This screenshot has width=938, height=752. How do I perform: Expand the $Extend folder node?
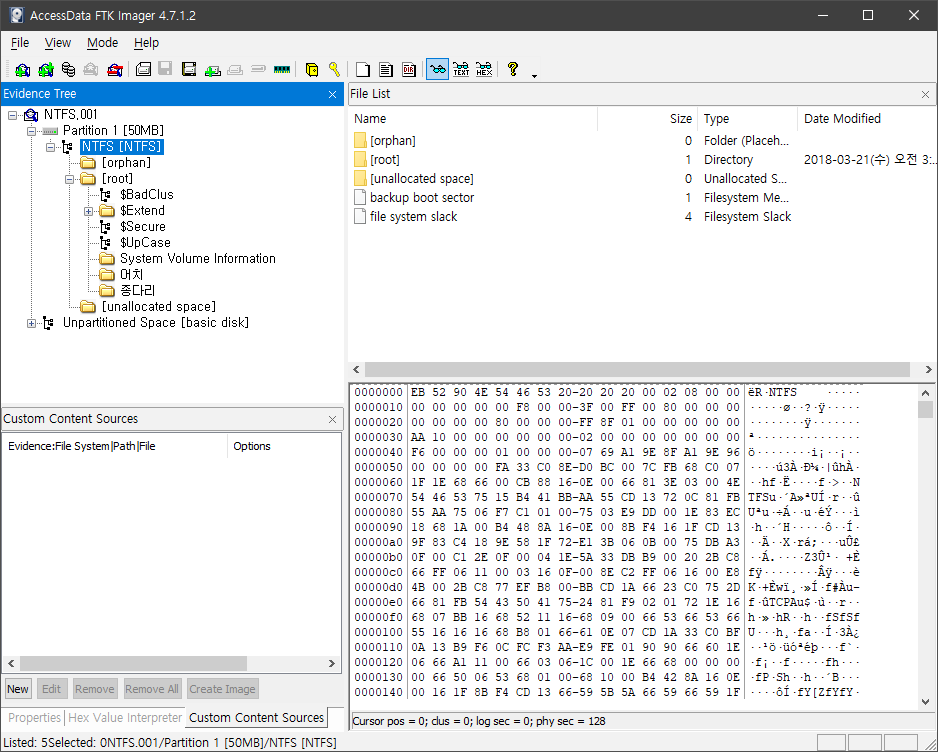click(x=89, y=211)
